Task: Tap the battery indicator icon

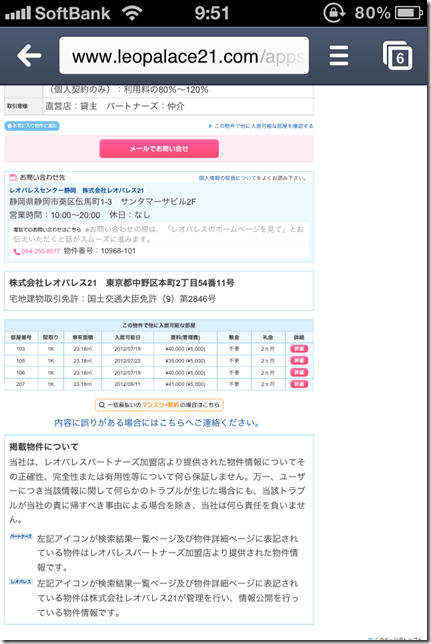Action: click(409, 13)
